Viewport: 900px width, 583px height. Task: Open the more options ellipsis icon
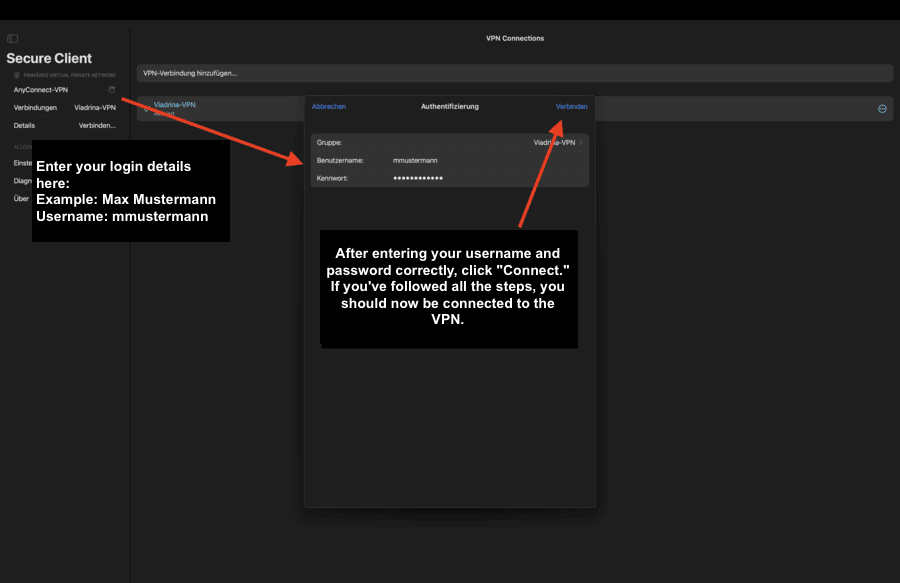pos(882,109)
